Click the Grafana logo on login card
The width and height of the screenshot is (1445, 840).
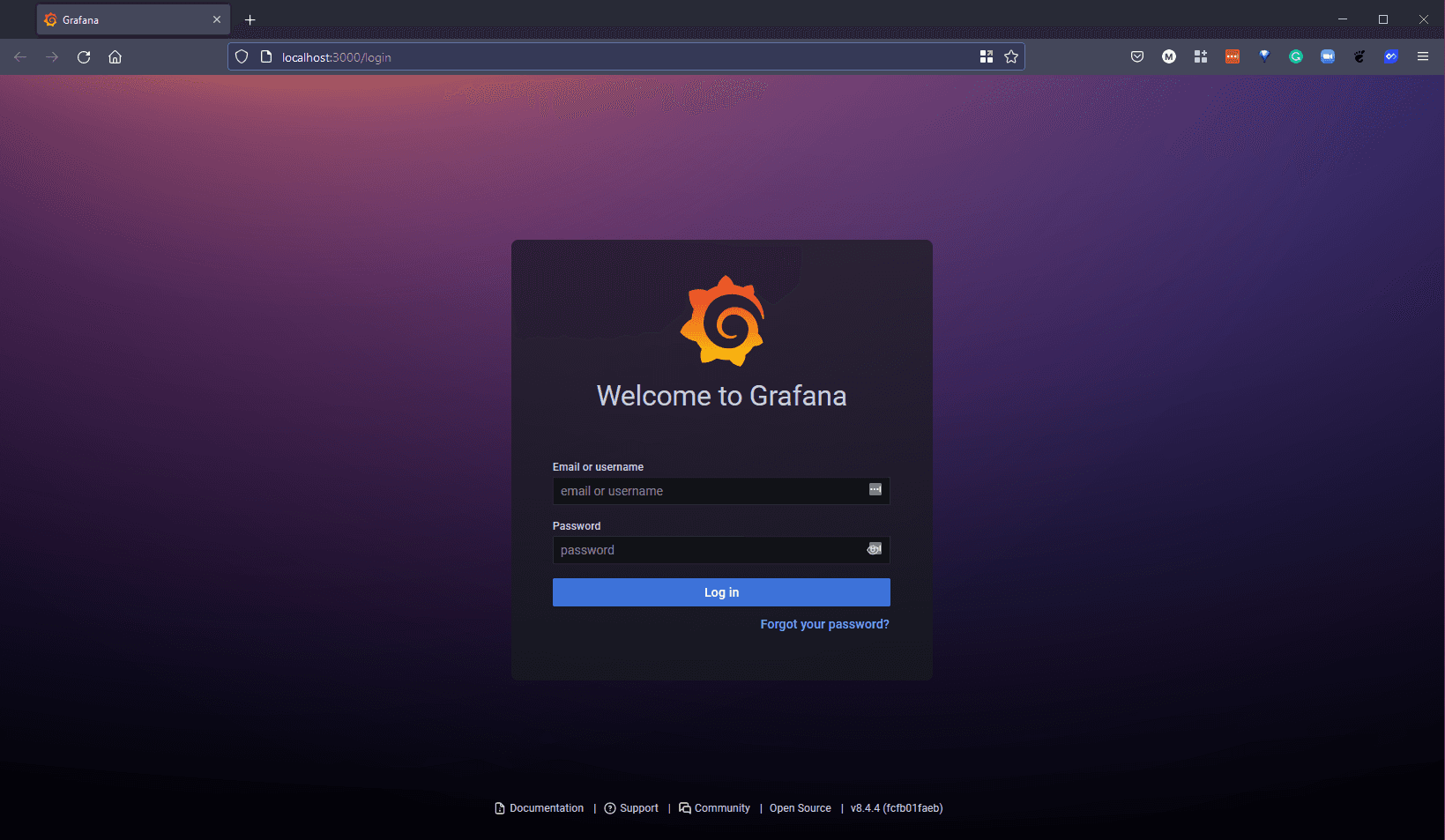click(722, 321)
